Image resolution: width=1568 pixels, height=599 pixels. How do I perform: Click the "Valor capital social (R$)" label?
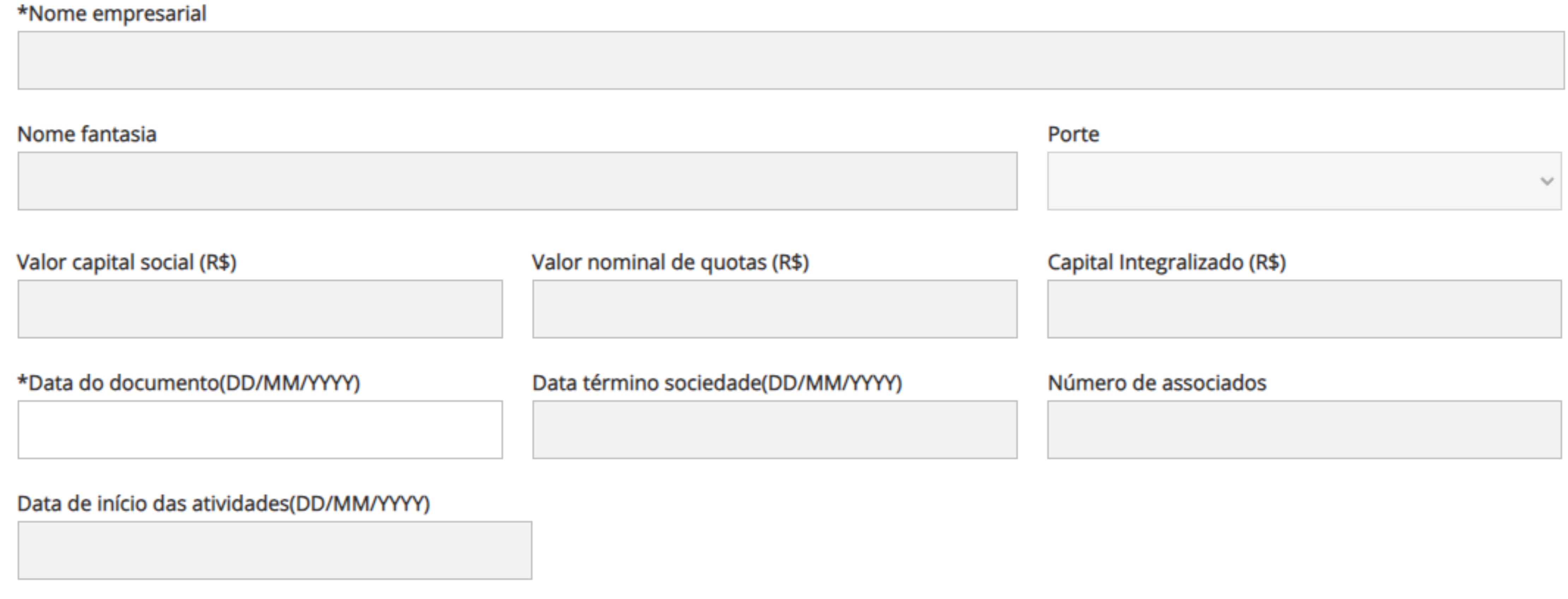[127, 262]
